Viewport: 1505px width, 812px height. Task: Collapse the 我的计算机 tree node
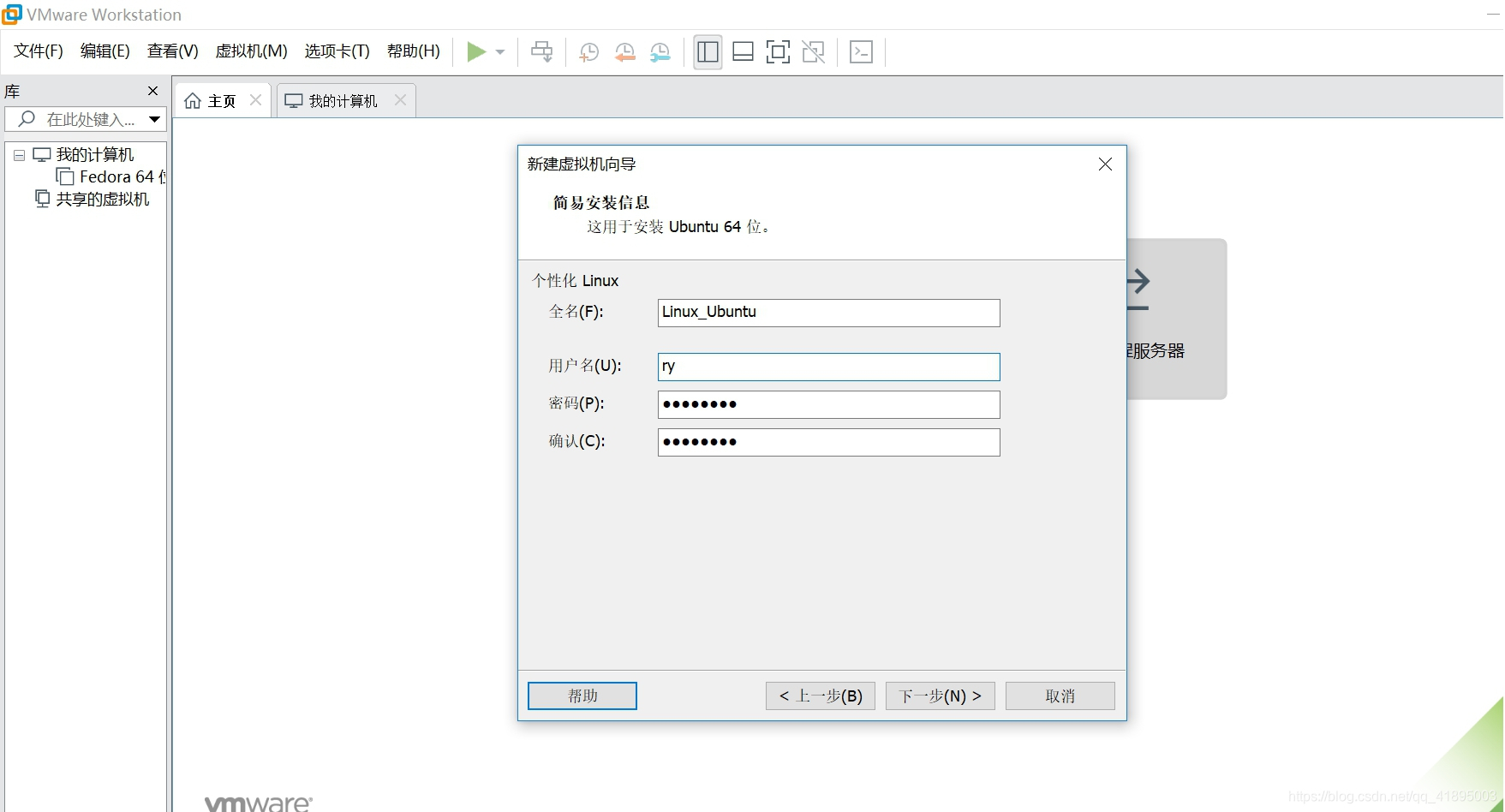[19, 156]
